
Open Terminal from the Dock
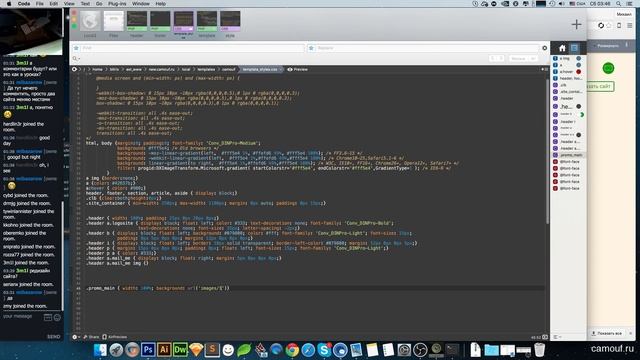click(x=452, y=350)
